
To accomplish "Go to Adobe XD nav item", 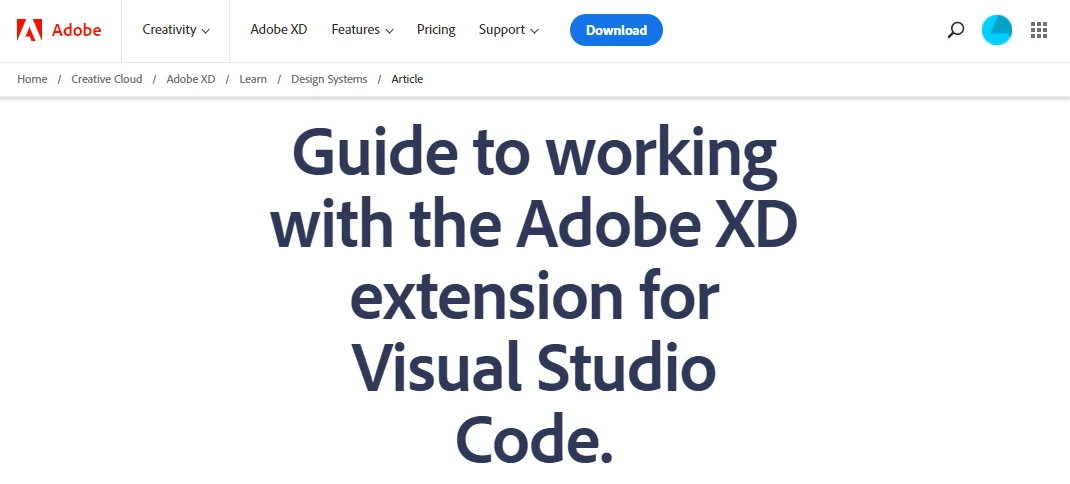I will click(278, 30).
